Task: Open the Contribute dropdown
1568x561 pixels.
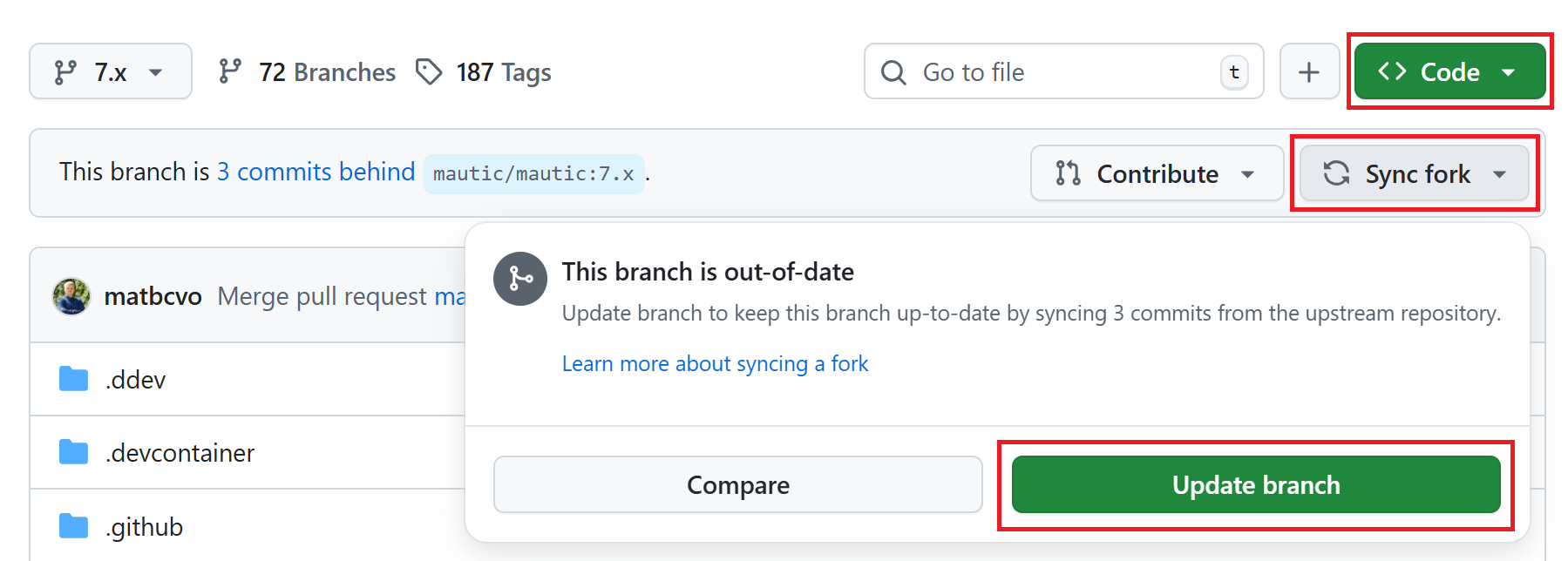Action: pyautogui.click(x=1156, y=173)
